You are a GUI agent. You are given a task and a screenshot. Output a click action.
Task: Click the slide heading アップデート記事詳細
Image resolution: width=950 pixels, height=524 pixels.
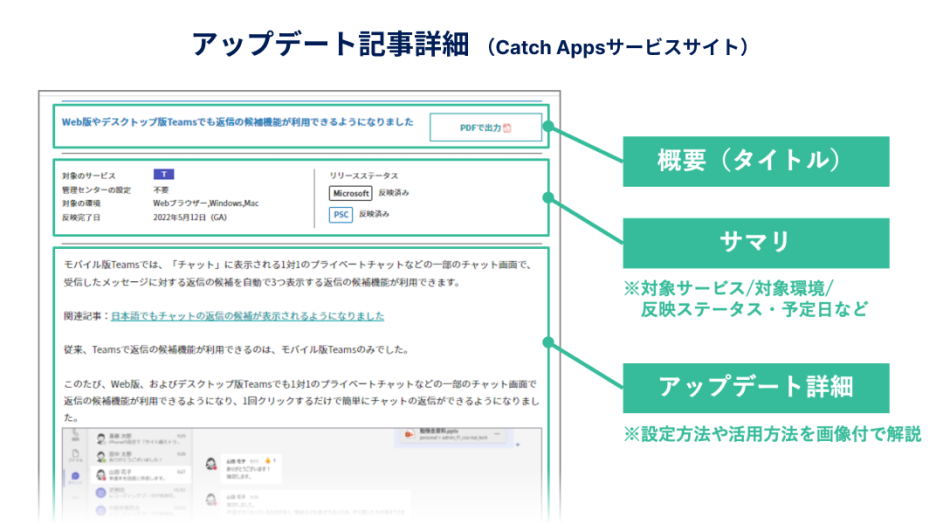tap(332, 44)
